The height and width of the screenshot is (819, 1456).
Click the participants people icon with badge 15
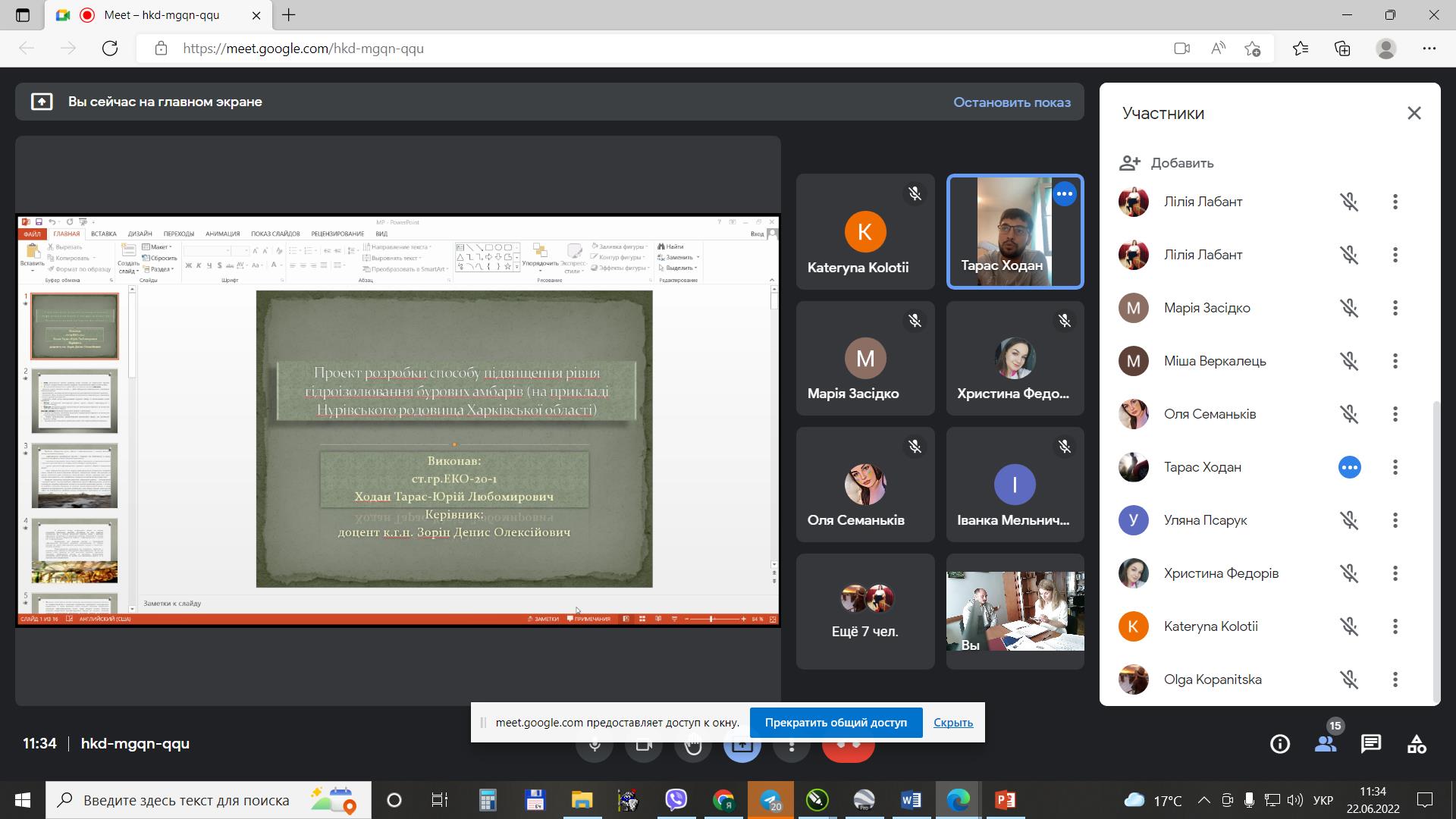[x=1326, y=744]
